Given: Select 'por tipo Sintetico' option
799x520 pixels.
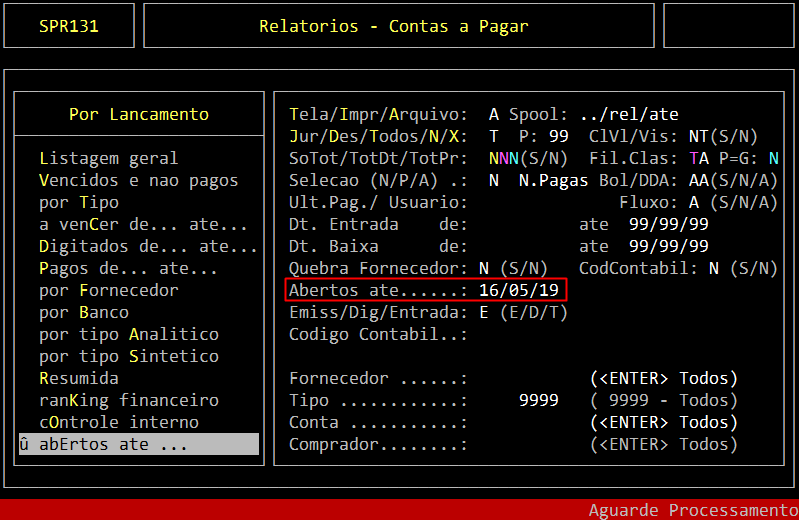Looking at the screenshot, I should point(128,356).
